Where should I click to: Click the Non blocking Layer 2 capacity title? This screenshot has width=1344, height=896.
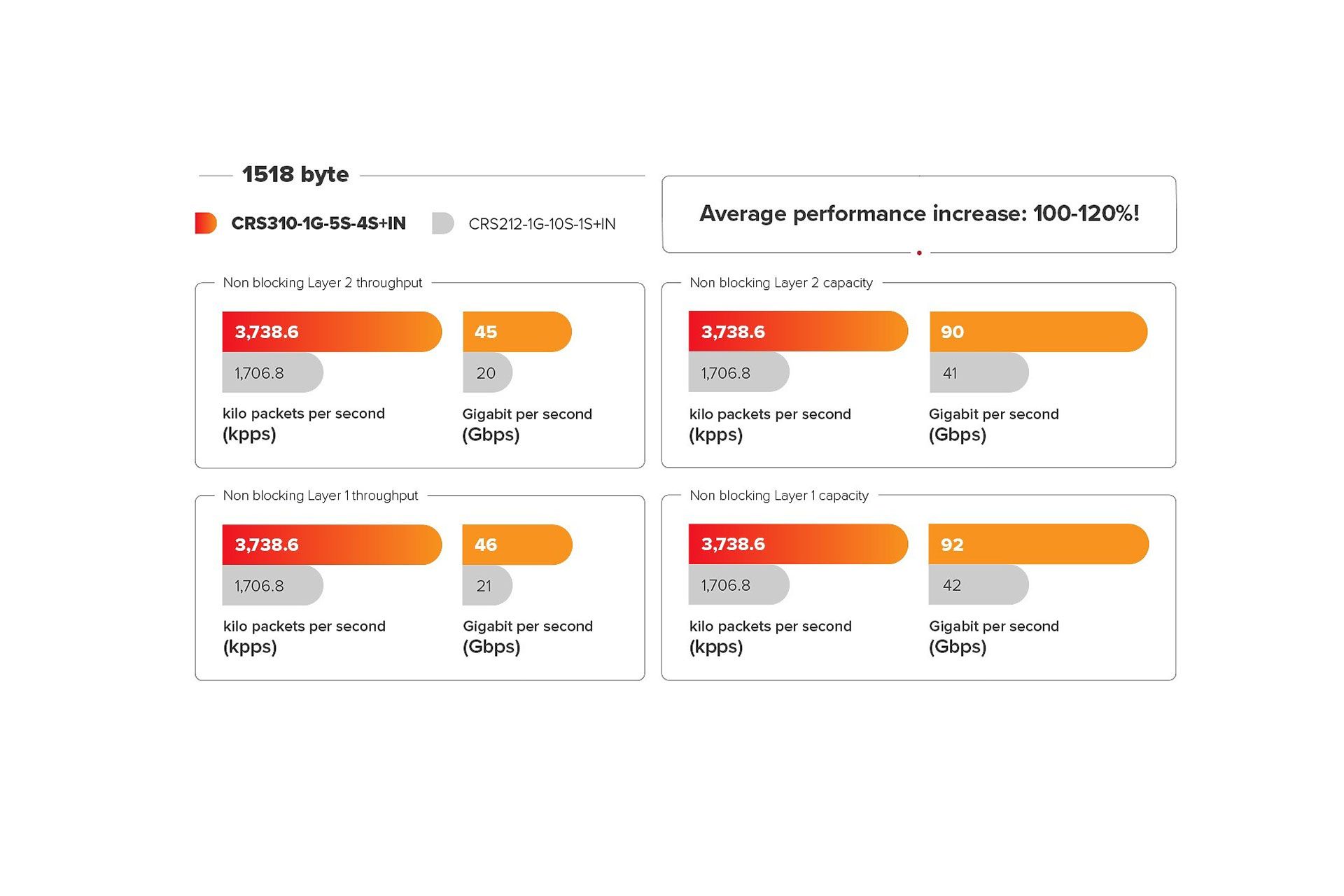781,283
